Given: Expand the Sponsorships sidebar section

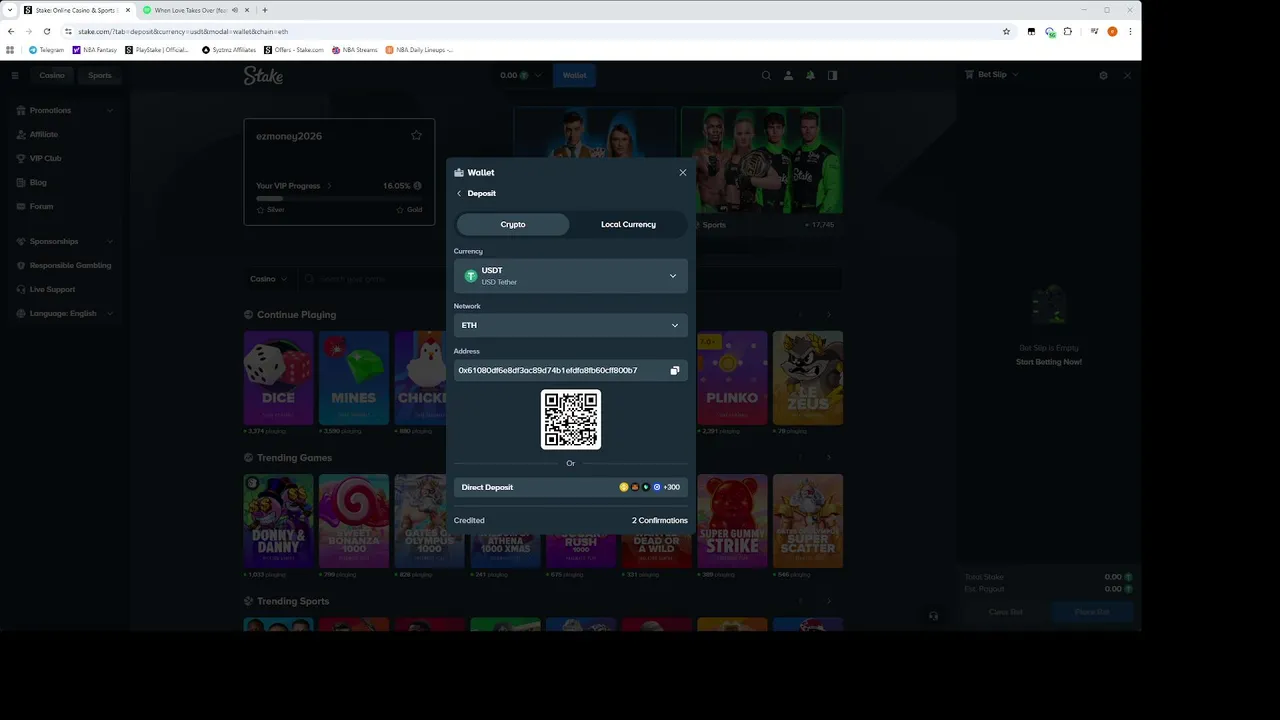Looking at the screenshot, I should point(65,241).
